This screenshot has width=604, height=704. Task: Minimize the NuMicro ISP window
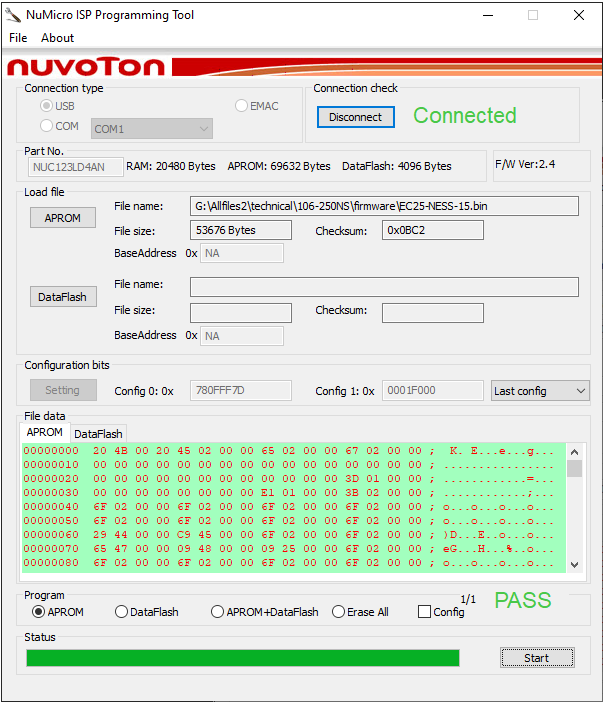(488, 15)
